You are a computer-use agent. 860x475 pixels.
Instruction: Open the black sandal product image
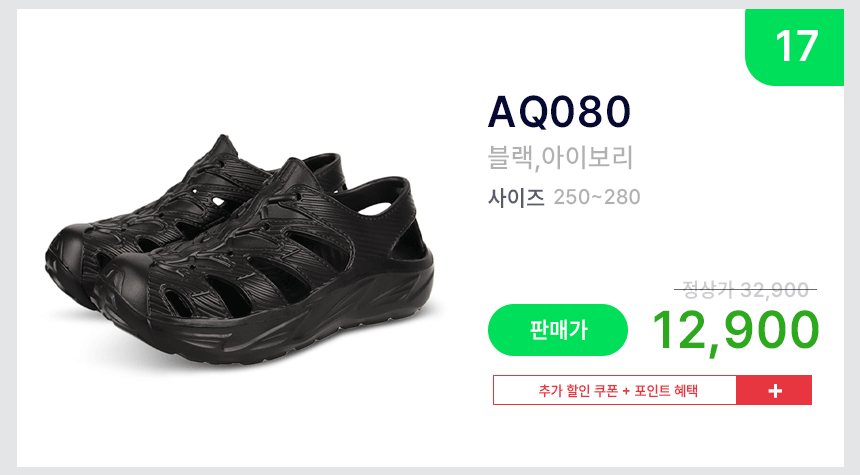pos(240,250)
